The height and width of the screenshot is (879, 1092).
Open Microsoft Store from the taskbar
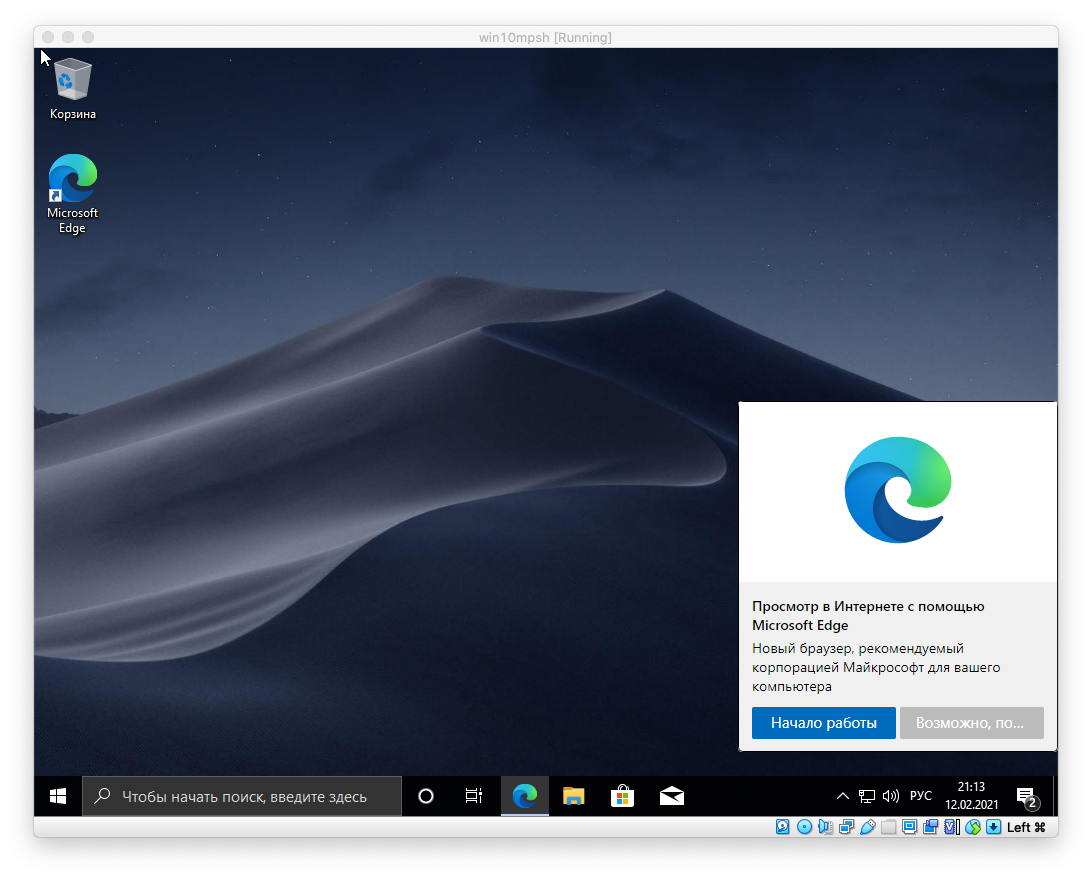click(622, 796)
